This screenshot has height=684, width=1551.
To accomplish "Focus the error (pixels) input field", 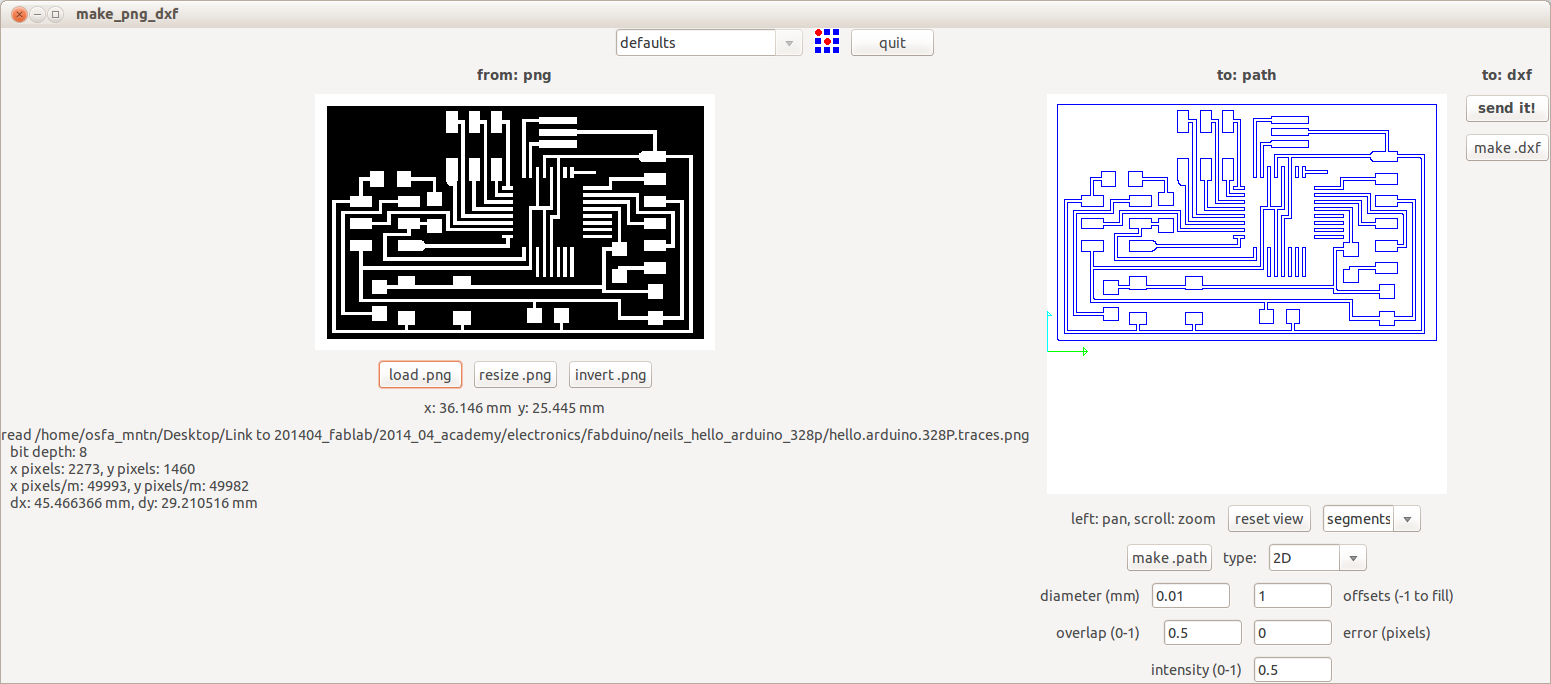I will [1293, 633].
